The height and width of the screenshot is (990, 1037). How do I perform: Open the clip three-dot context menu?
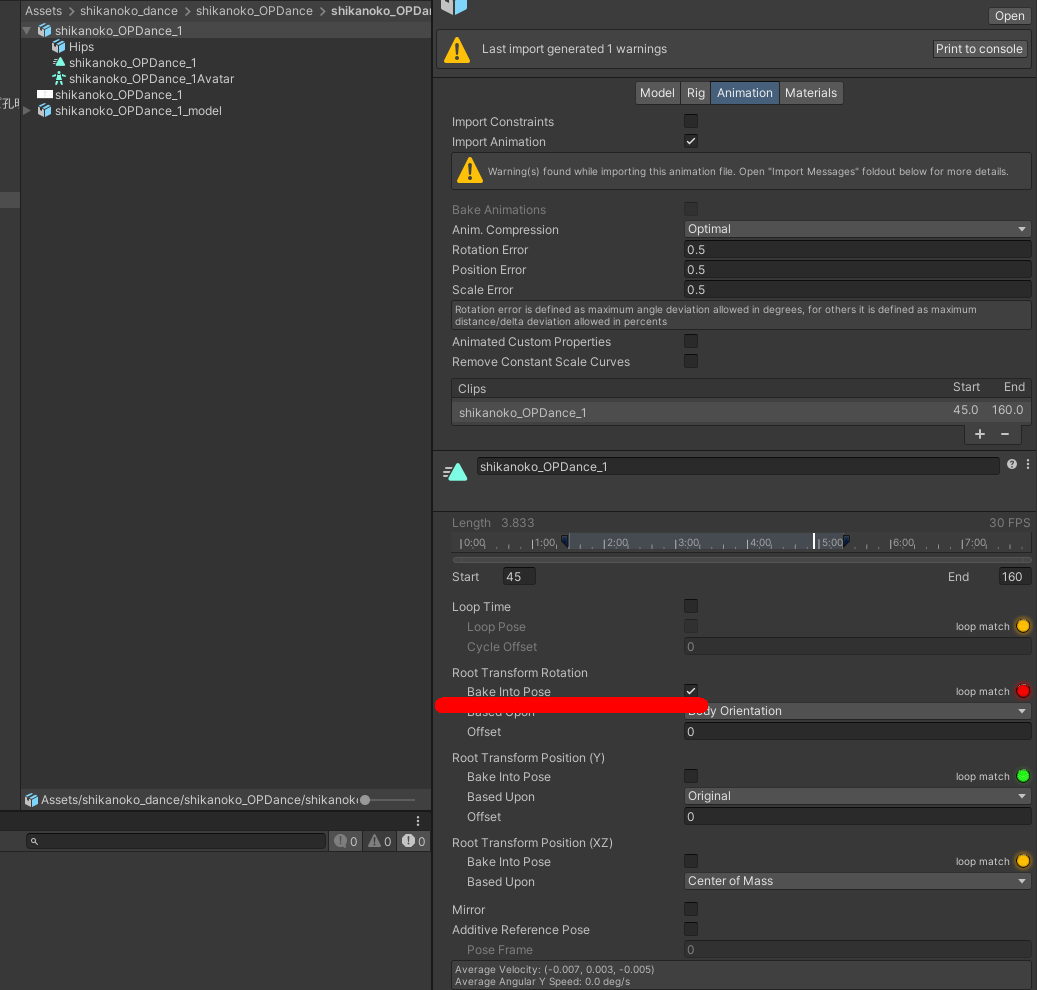1028,464
